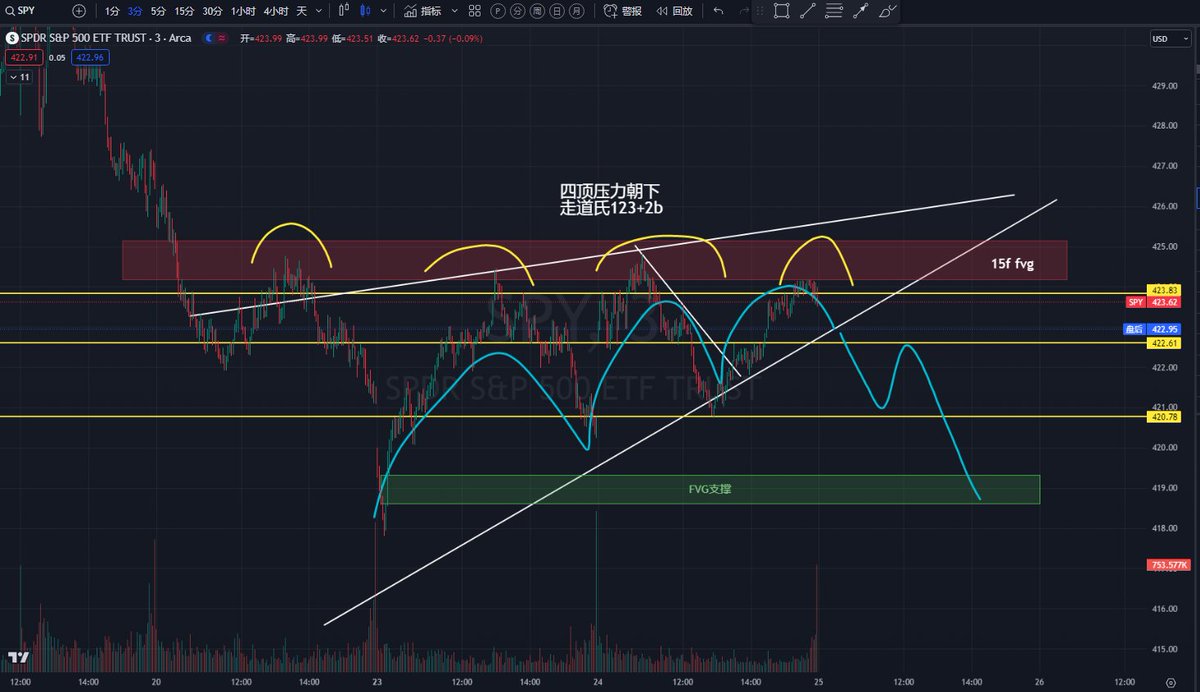
Task: Switch to the 15分 timeframe
Action: point(184,11)
